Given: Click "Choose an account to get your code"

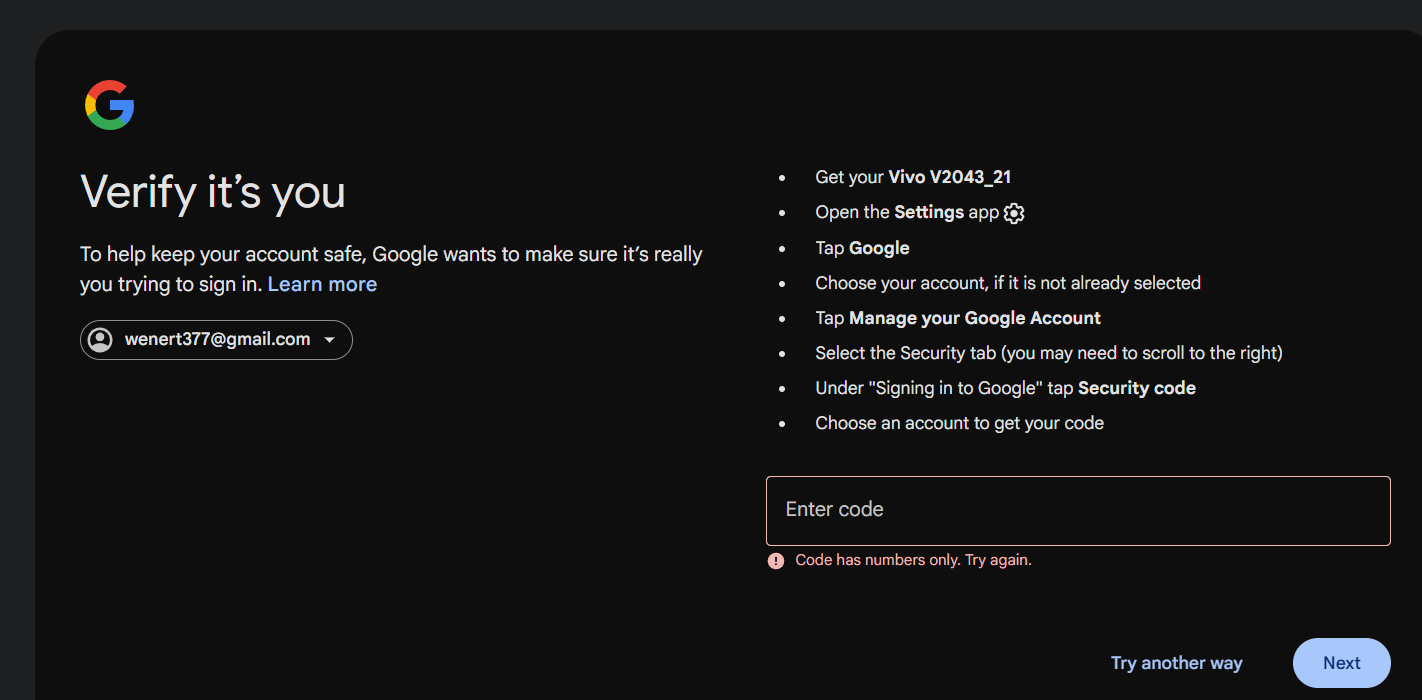Looking at the screenshot, I should (x=959, y=423).
